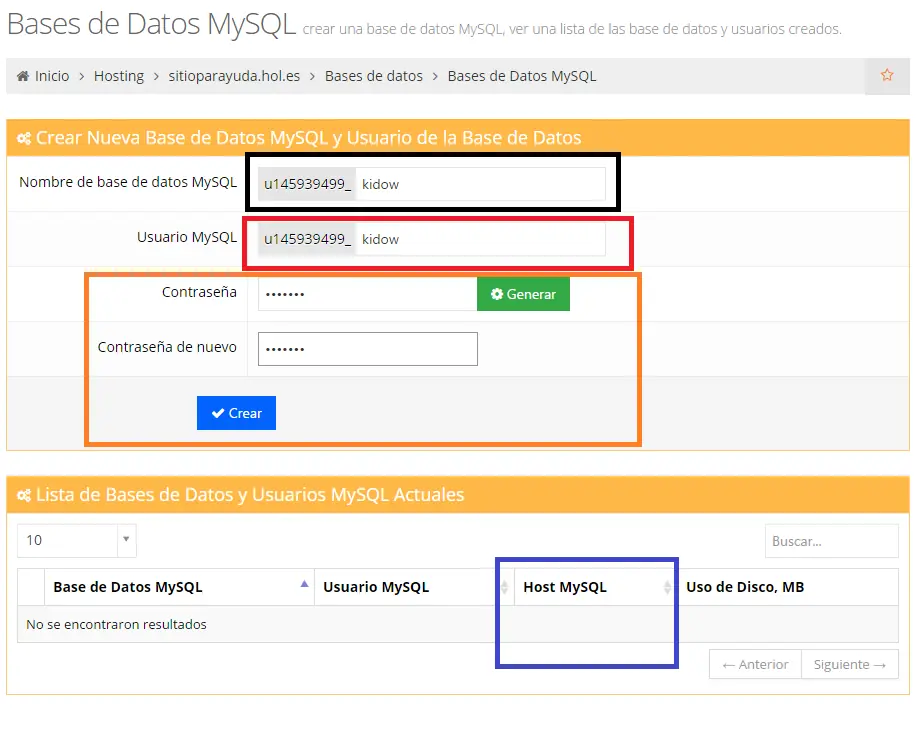Viewport: 919px width, 736px height.
Task: Click the 'Lista de Bases de Datos' panel title
Action: pyautogui.click(x=250, y=495)
